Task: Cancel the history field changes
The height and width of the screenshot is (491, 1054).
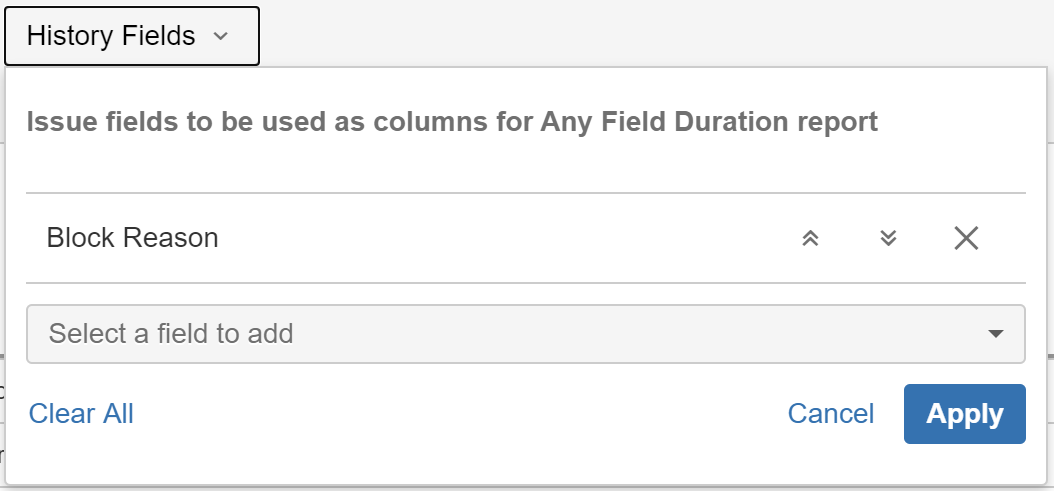Action: tap(830, 414)
